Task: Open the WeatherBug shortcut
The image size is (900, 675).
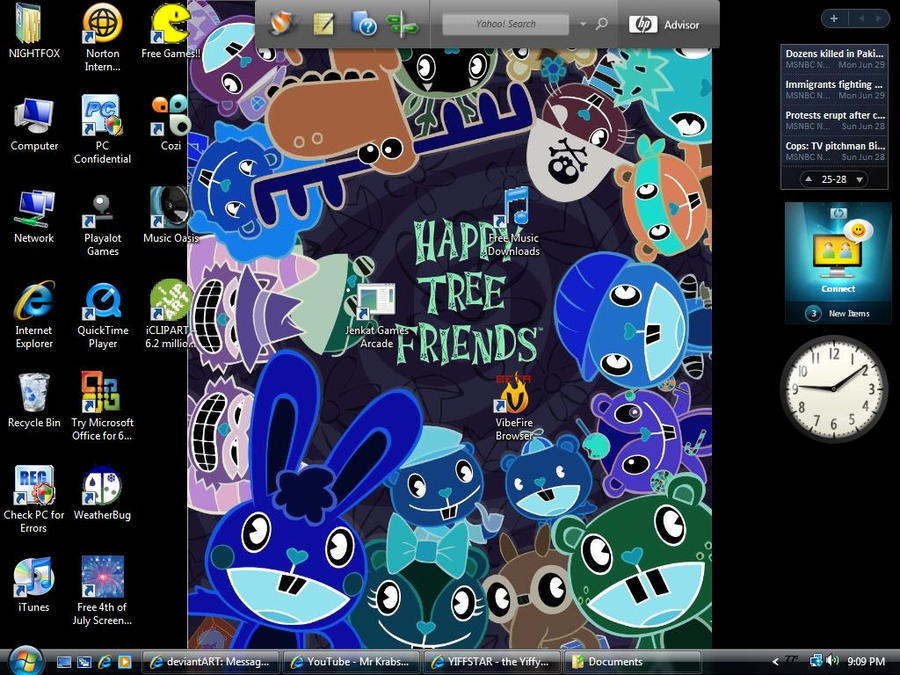Action: [x=102, y=494]
